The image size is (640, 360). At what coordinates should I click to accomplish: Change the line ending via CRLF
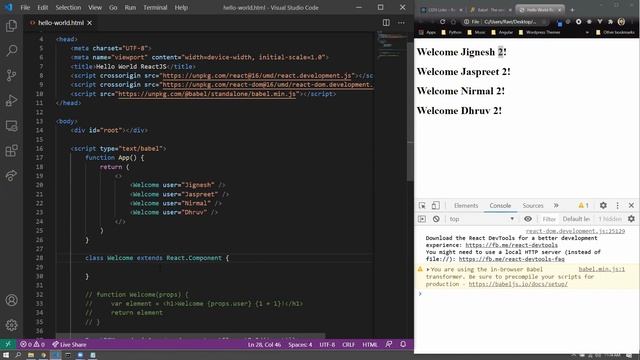point(348,344)
